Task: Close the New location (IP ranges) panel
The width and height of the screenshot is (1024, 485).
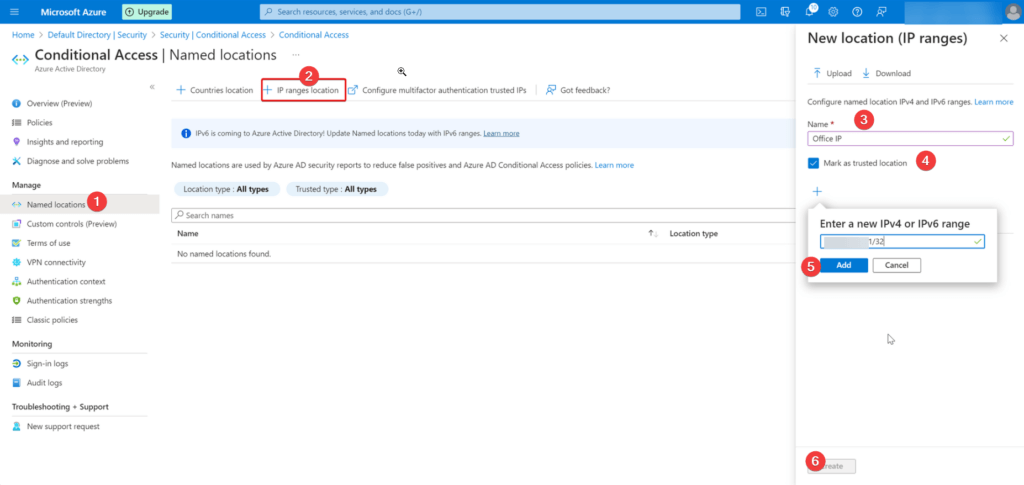Action: (x=1004, y=39)
